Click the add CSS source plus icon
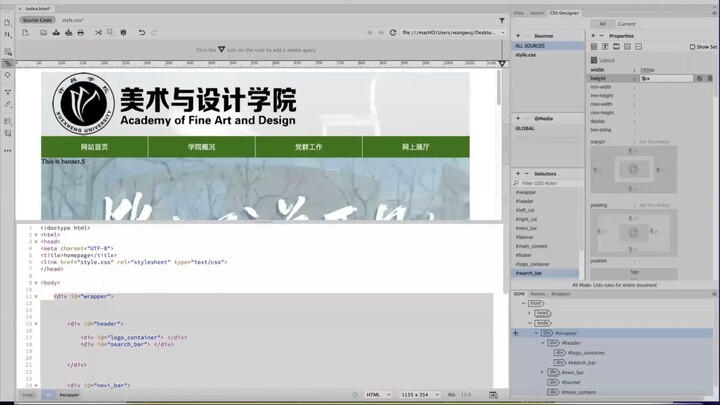 point(517,35)
